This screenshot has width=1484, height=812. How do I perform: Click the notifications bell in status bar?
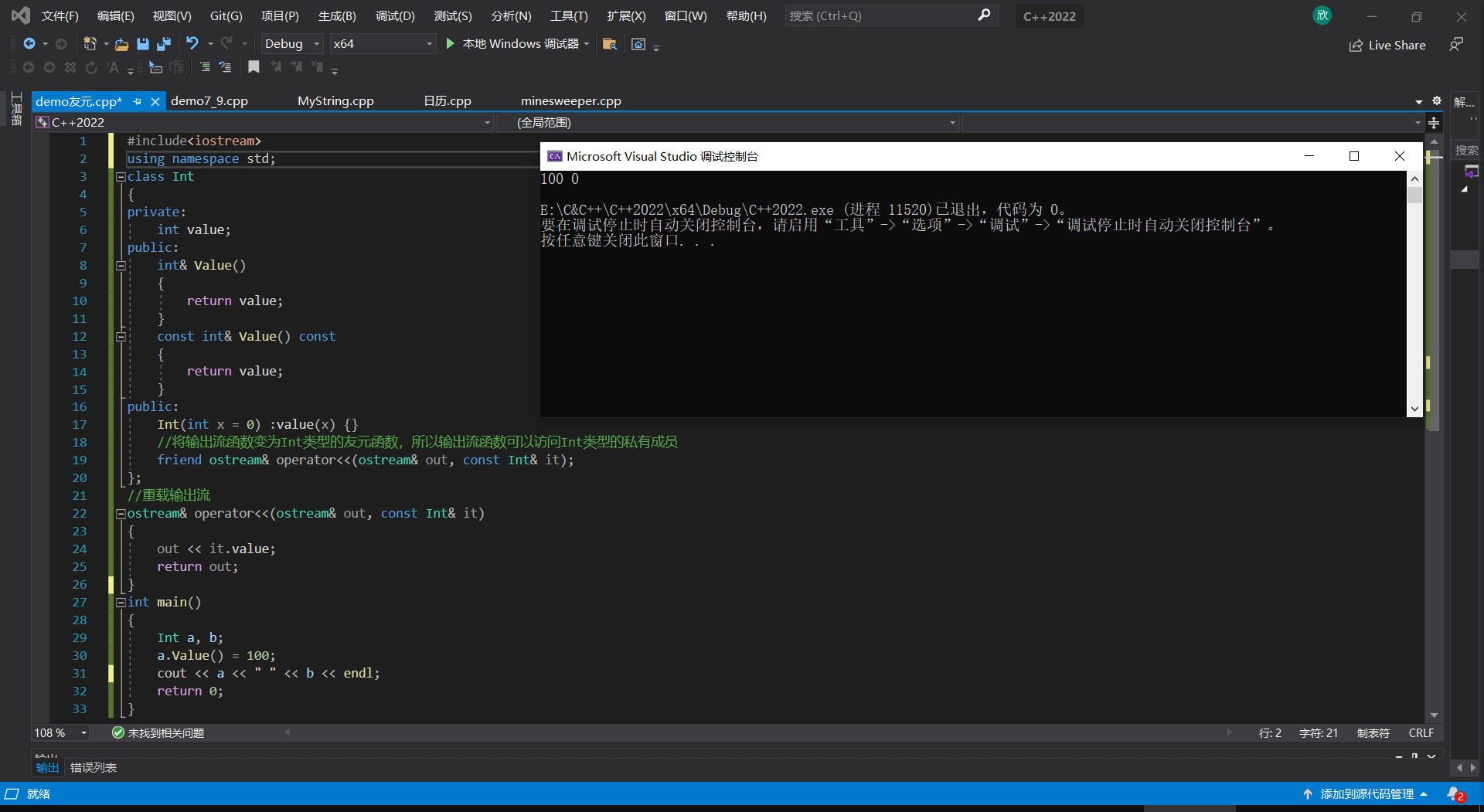(1455, 794)
